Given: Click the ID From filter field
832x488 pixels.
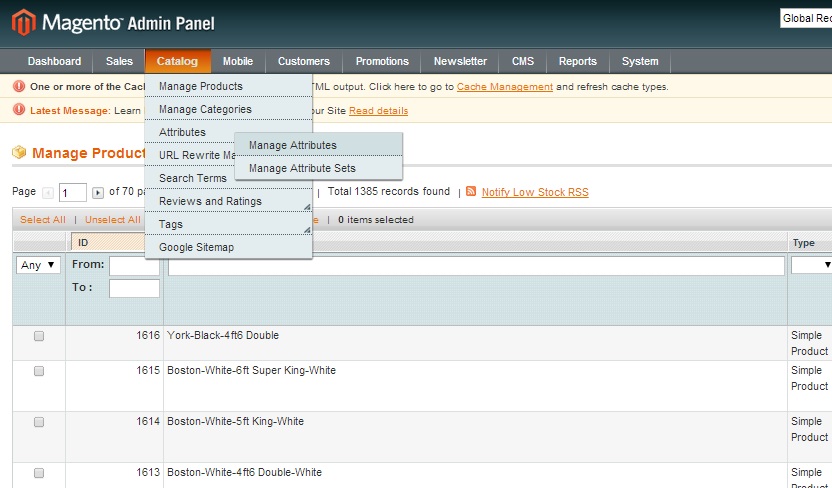Looking at the screenshot, I should 134,266.
